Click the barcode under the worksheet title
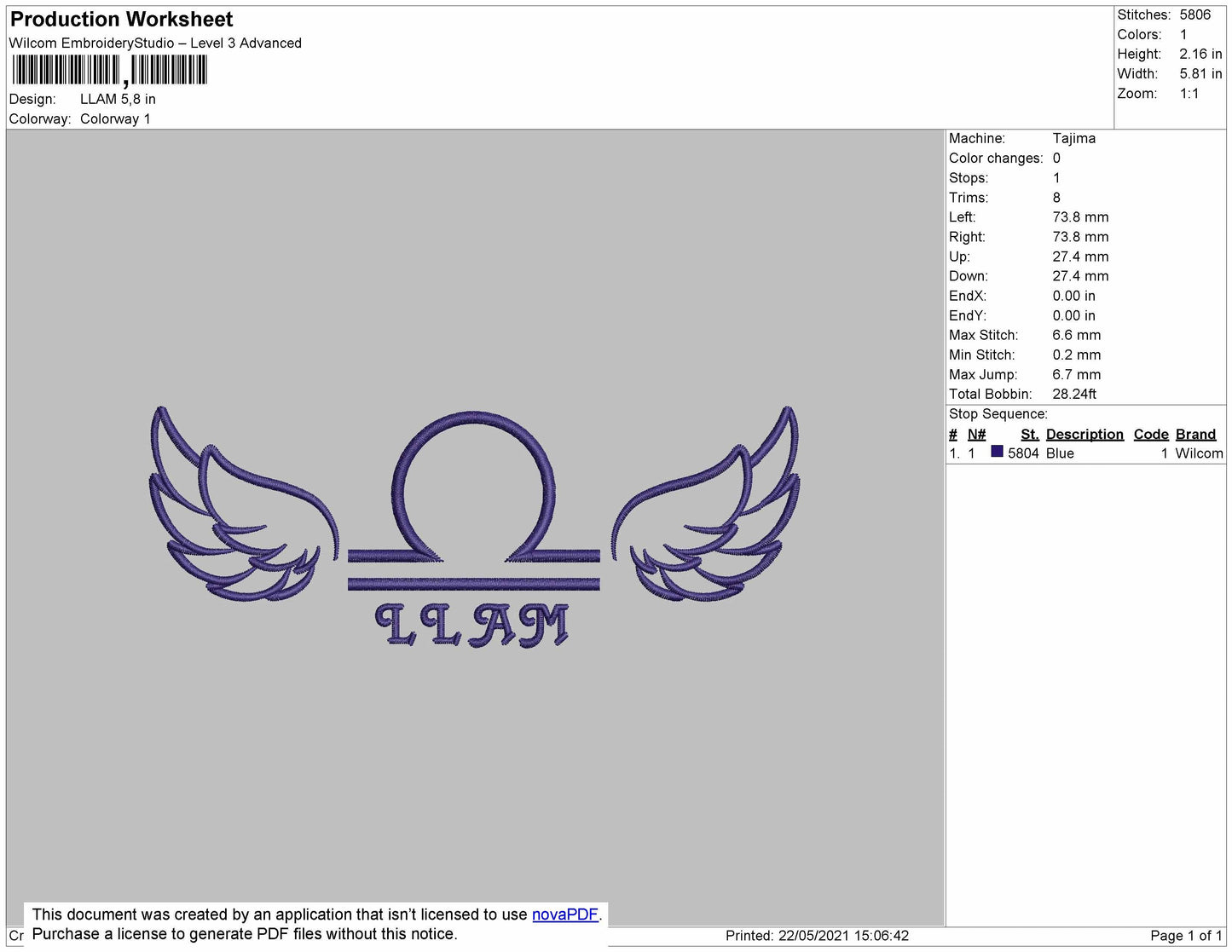This screenshot has height=952, width=1232. click(x=109, y=70)
